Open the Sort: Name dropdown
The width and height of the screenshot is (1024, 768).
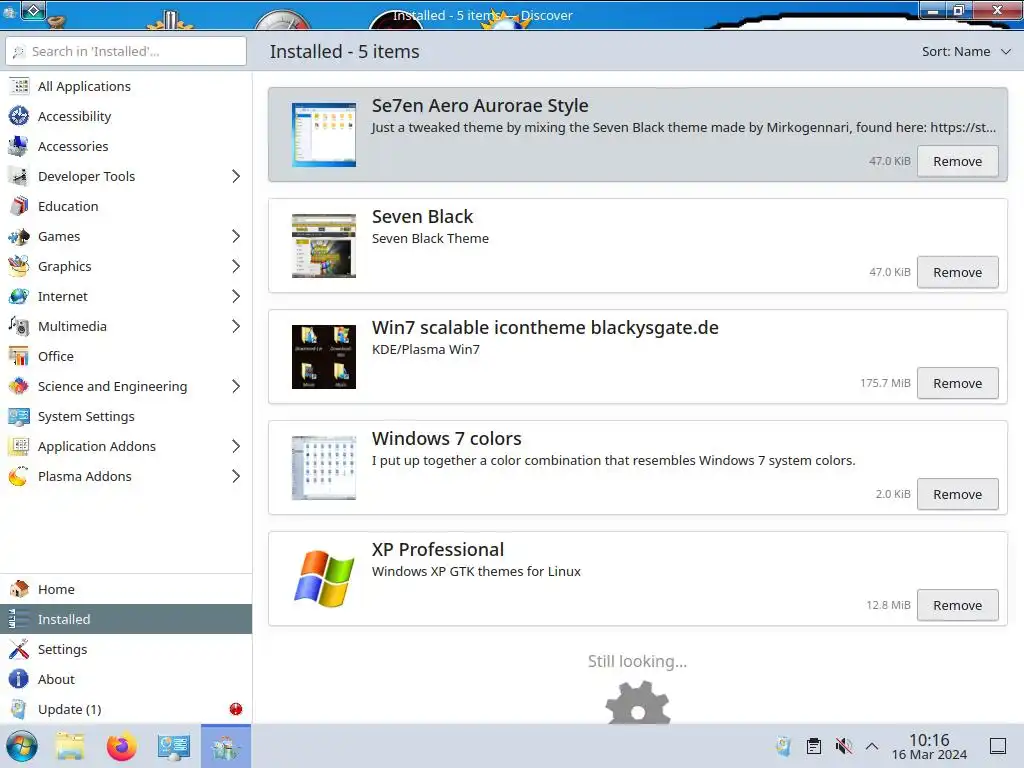tap(966, 52)
